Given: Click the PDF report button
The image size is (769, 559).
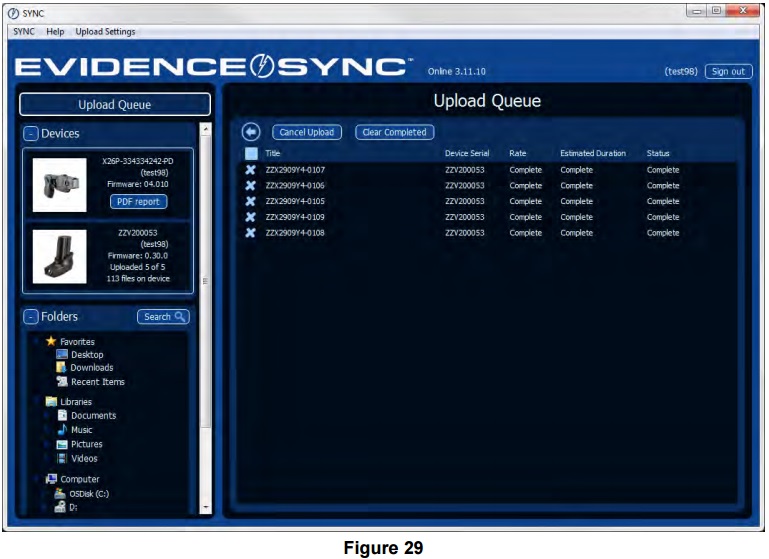Looking at the screenshot, I should click(x=138, y=202).
